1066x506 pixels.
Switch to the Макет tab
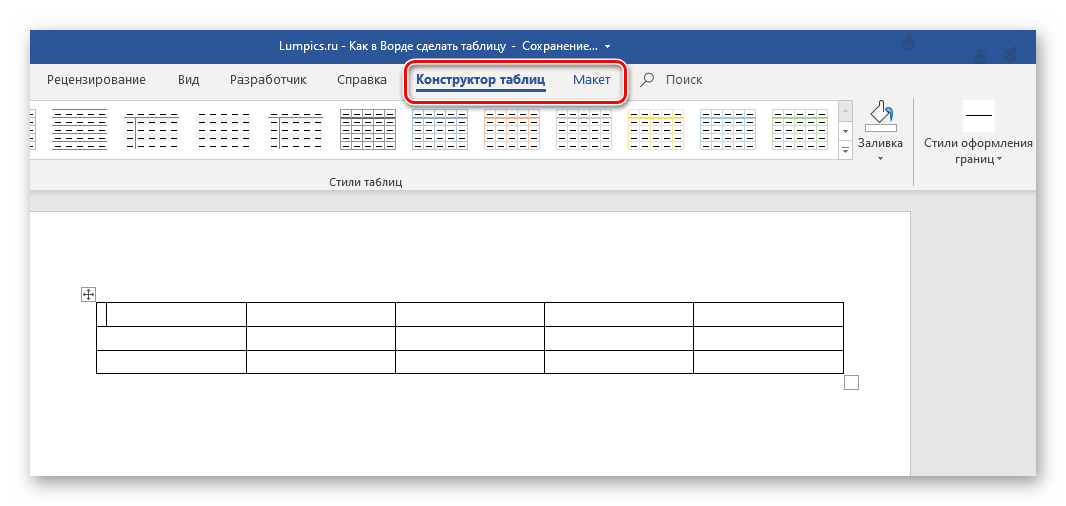591,80
